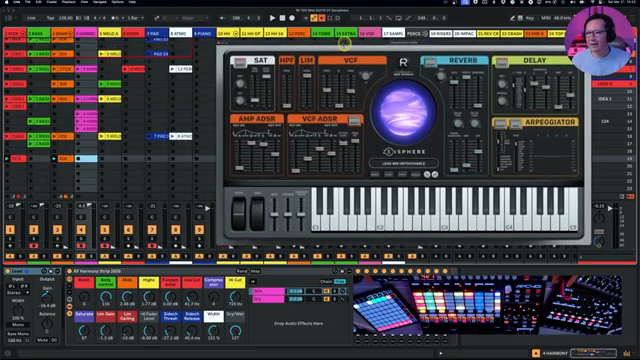Viewport: 640px width, 360px height.
Task: Click the Rand button on Harmony Strip
Action: (242, 271)
